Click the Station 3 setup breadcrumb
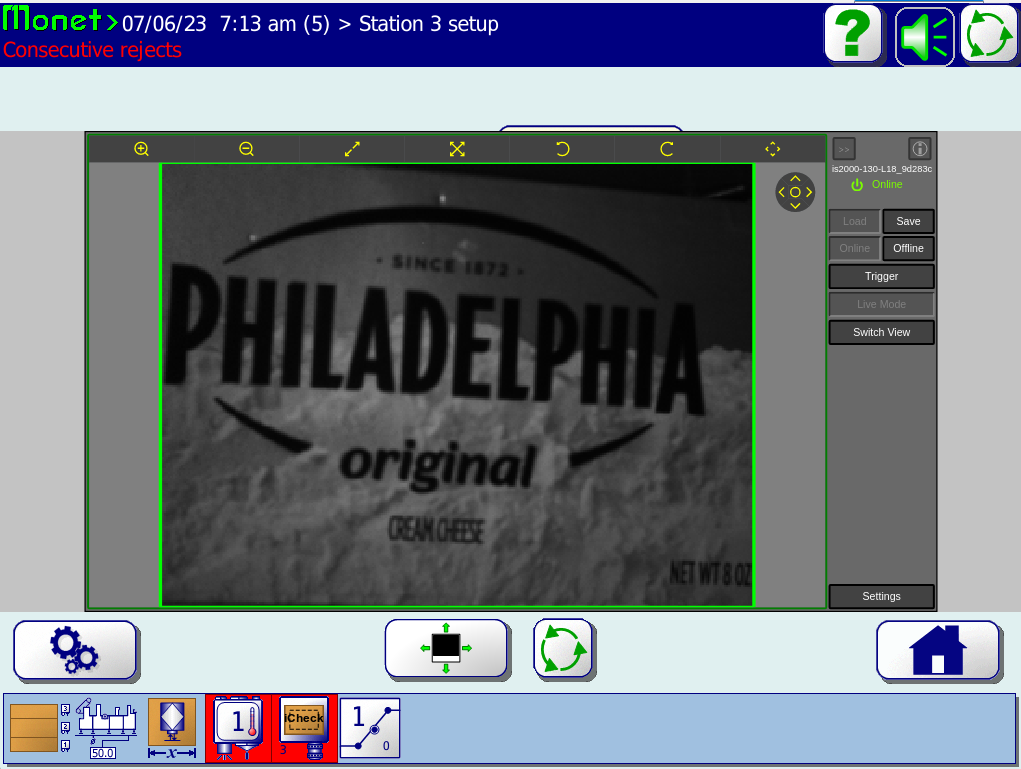The image size is (1021, 769). (428, 24)
